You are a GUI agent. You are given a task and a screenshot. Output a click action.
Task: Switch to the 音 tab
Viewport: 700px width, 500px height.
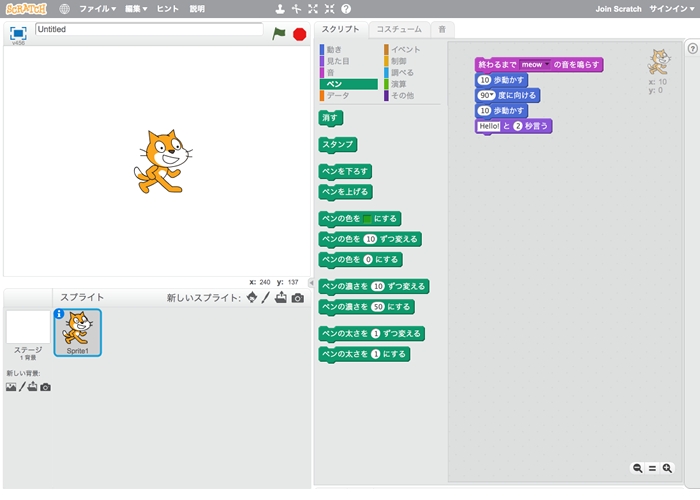442,29
